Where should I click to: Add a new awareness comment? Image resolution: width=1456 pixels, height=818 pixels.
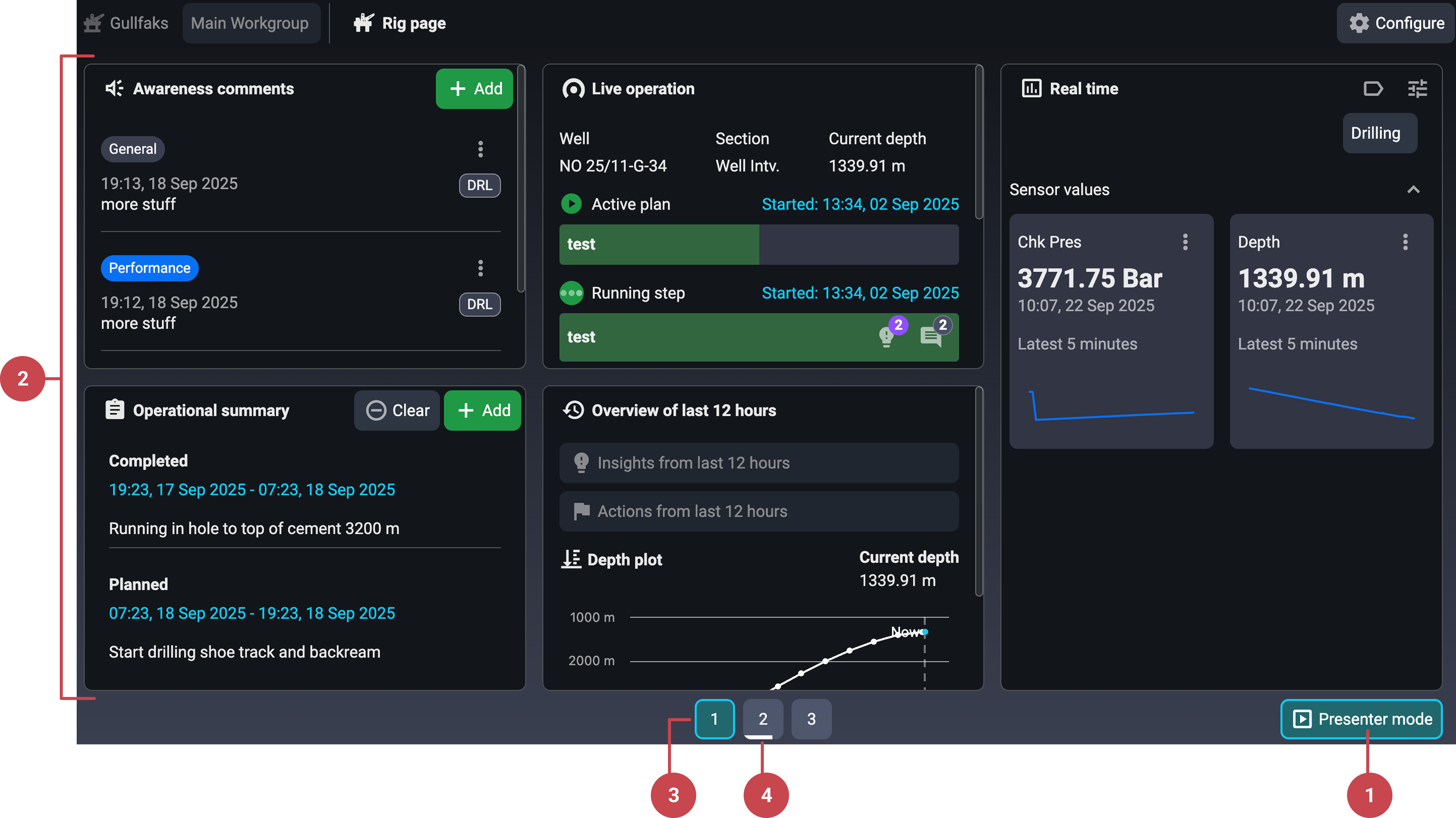(x=474, y=89)
